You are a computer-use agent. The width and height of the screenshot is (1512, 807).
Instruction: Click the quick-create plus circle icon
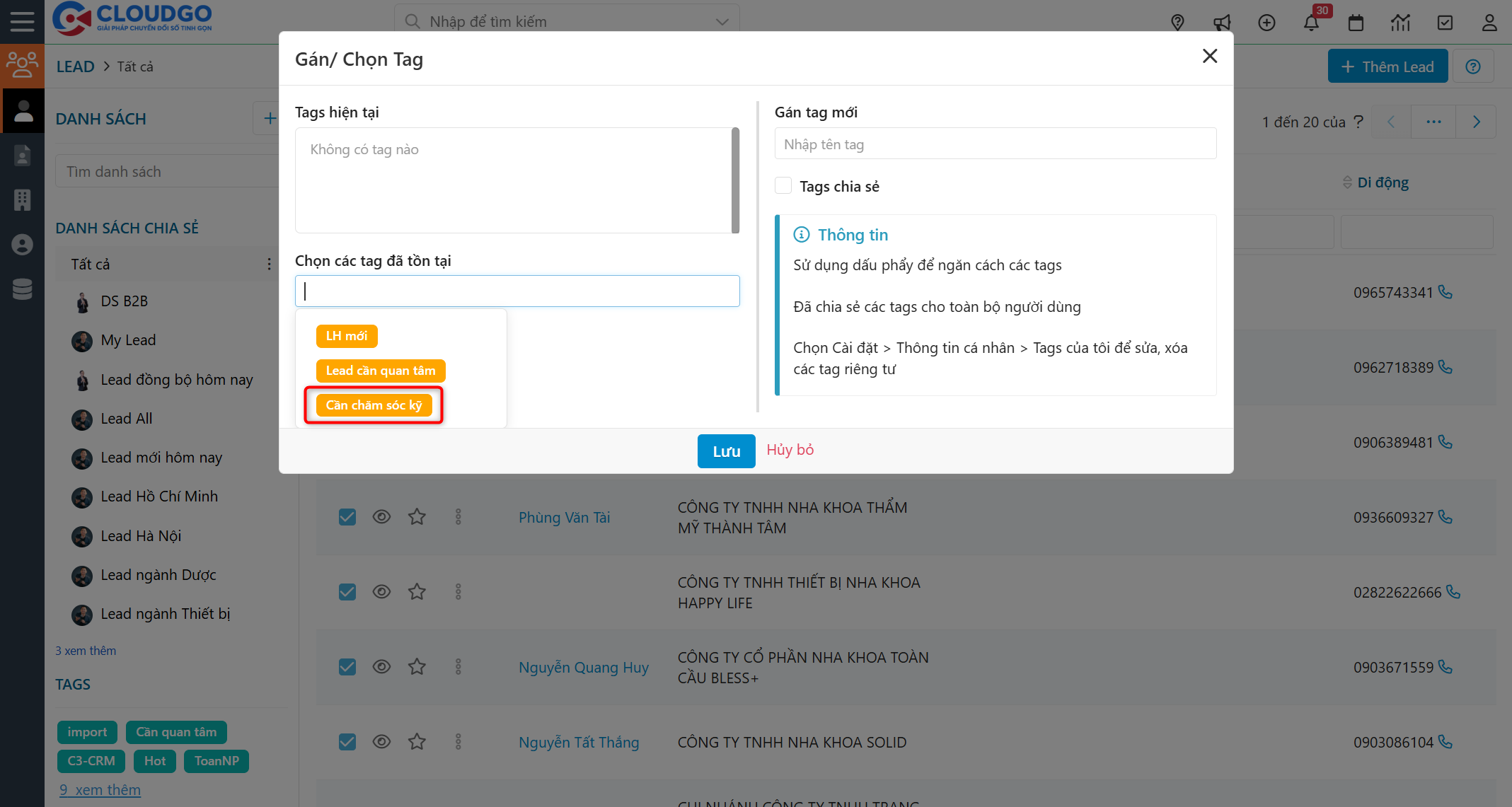[x=1266, y=23]
